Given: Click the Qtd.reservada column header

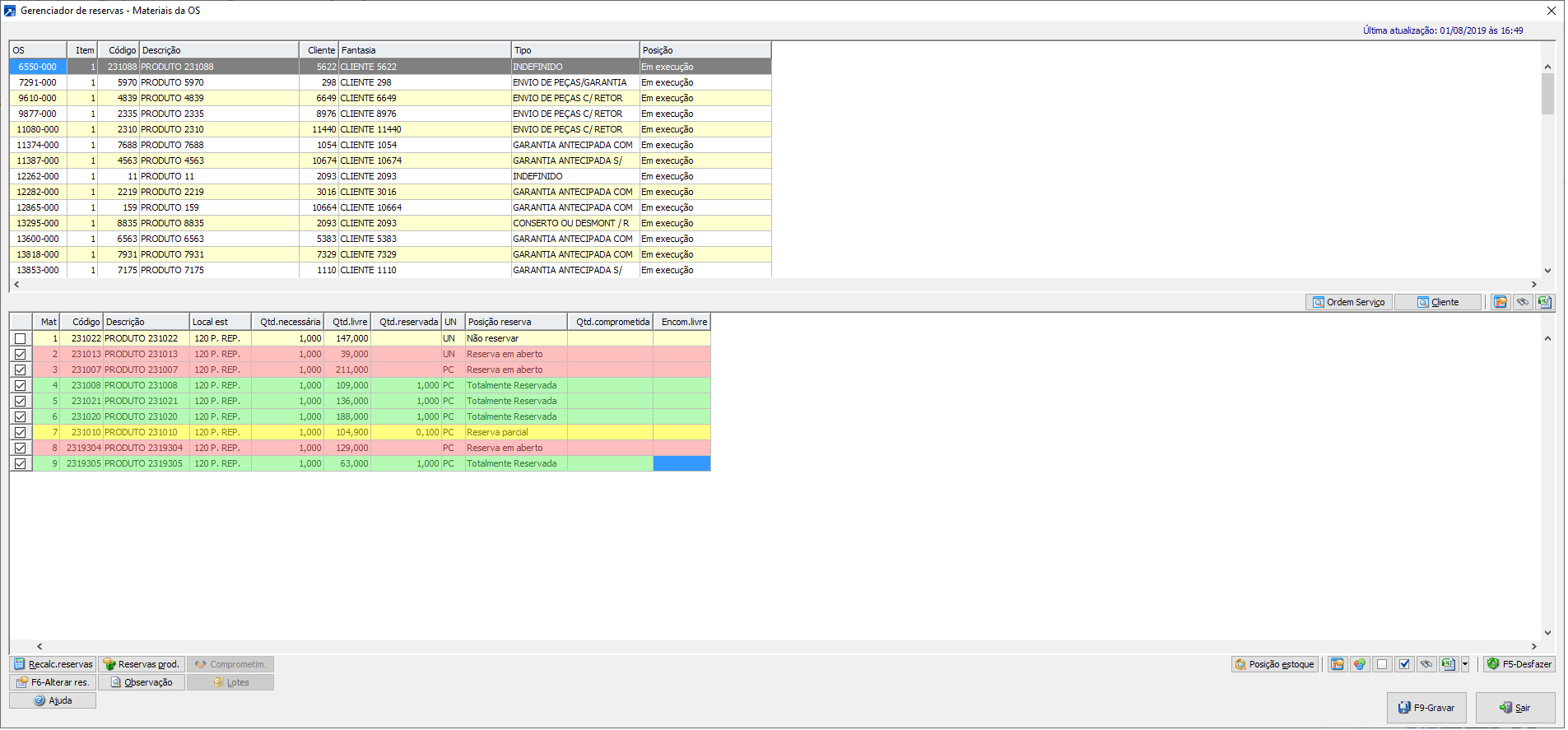Looking at the screenshot, I should point(406,322).
